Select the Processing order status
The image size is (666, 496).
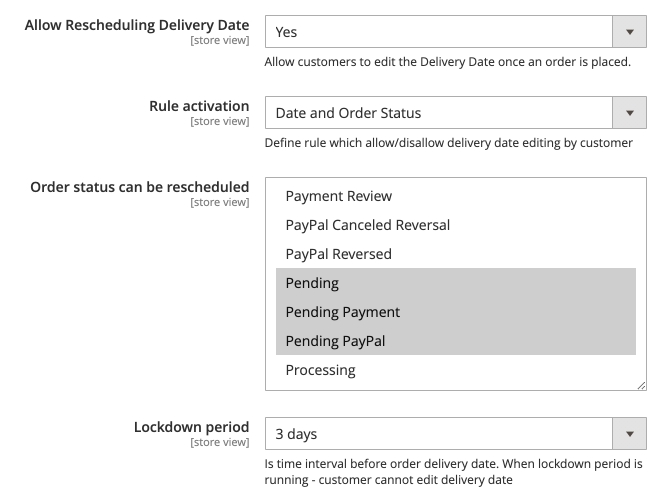coord(320,370)
